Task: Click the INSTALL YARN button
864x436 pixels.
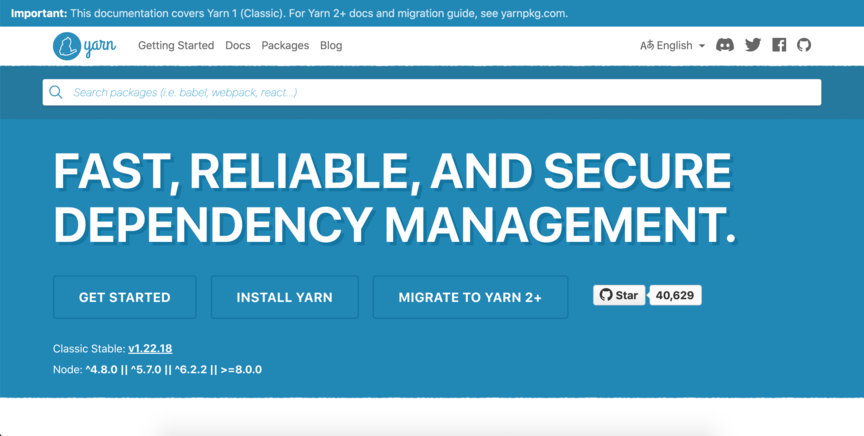Action: [x=284, y=297]
